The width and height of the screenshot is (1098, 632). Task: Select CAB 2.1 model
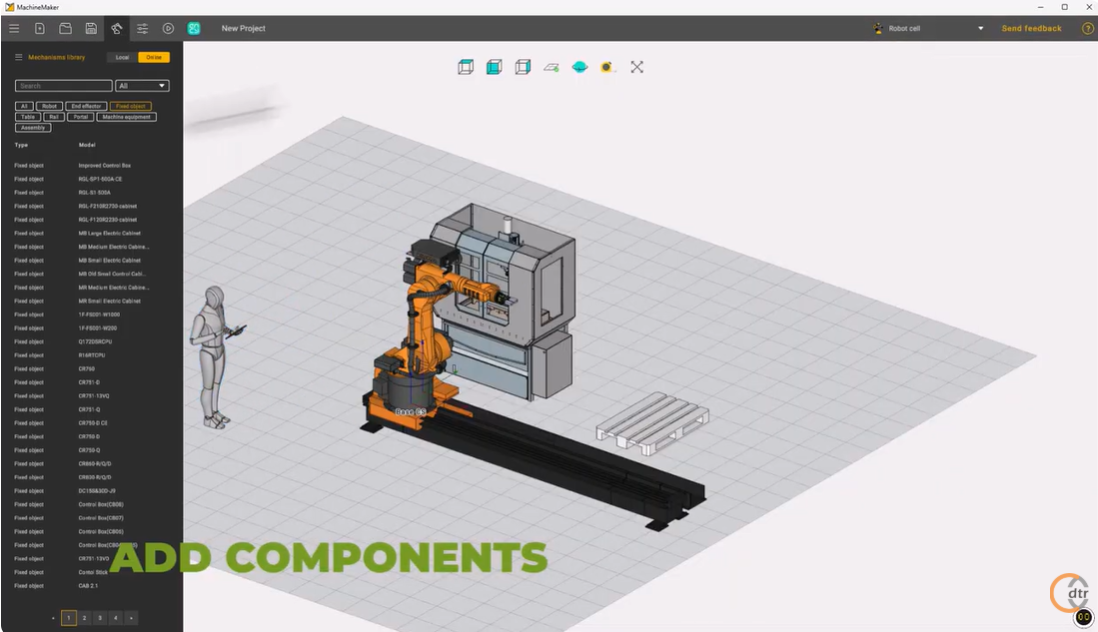tap(90, 586)
